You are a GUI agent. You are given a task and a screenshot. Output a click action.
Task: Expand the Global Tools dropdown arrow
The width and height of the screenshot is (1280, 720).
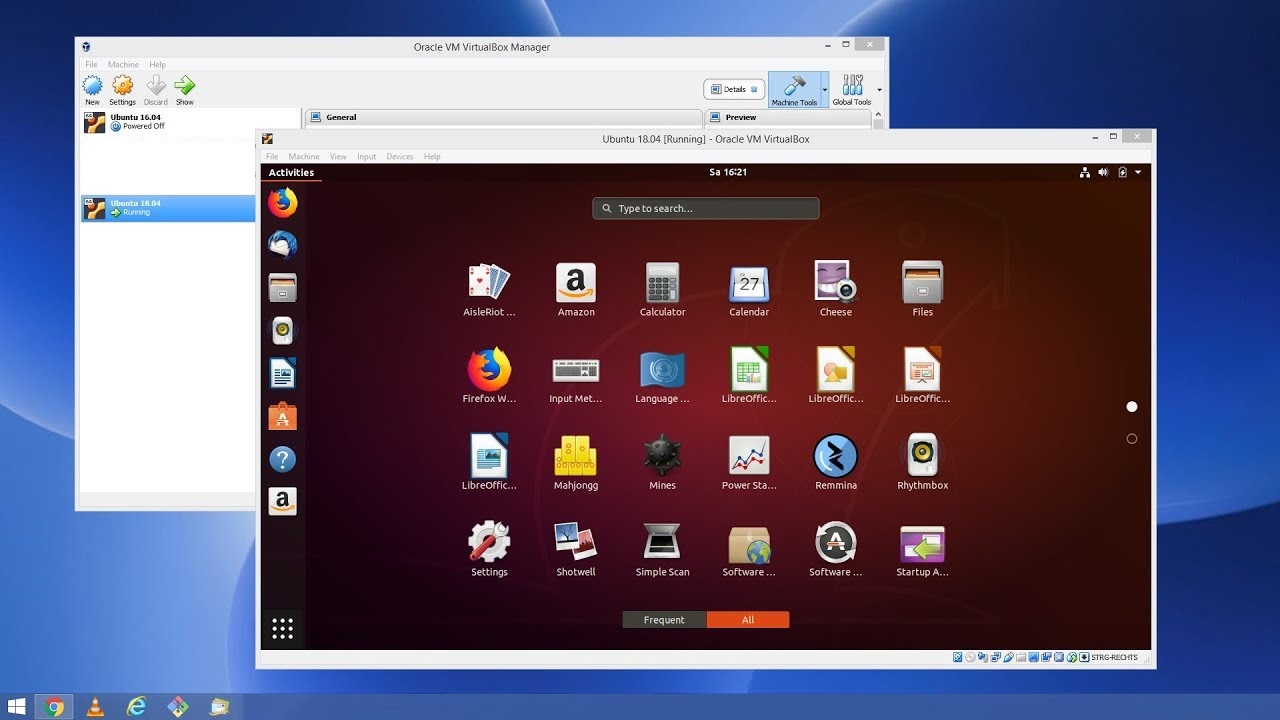(879, 89)
